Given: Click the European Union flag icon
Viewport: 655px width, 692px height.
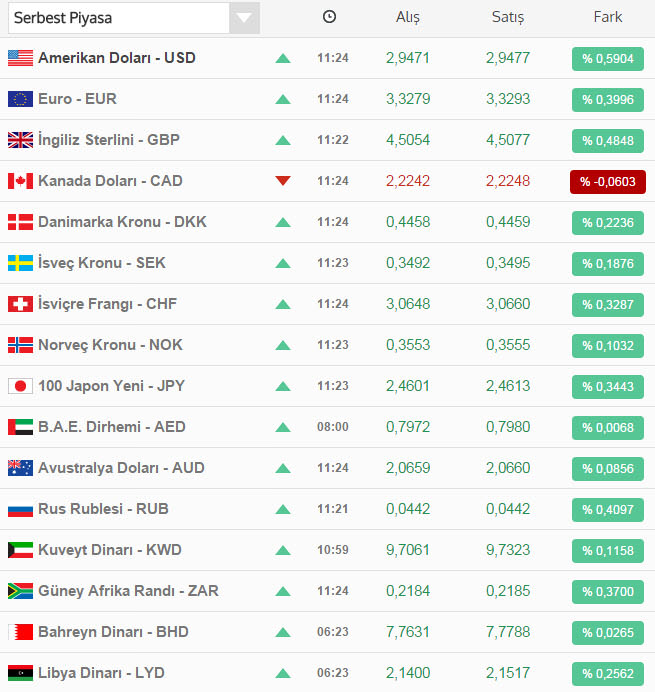Looking at the screenshot, I should point(20,99).
